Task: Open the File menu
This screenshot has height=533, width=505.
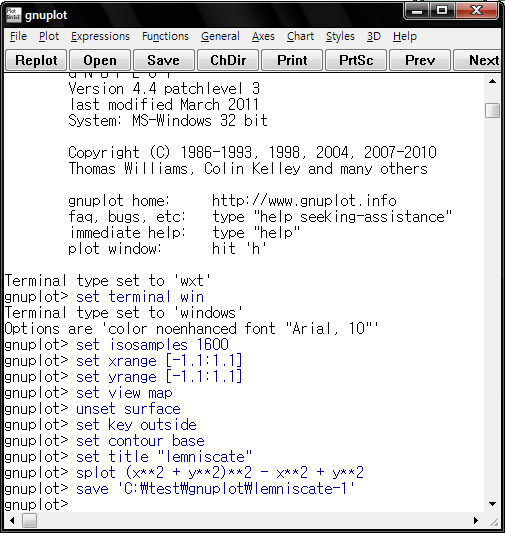Action: click(18, 36)
